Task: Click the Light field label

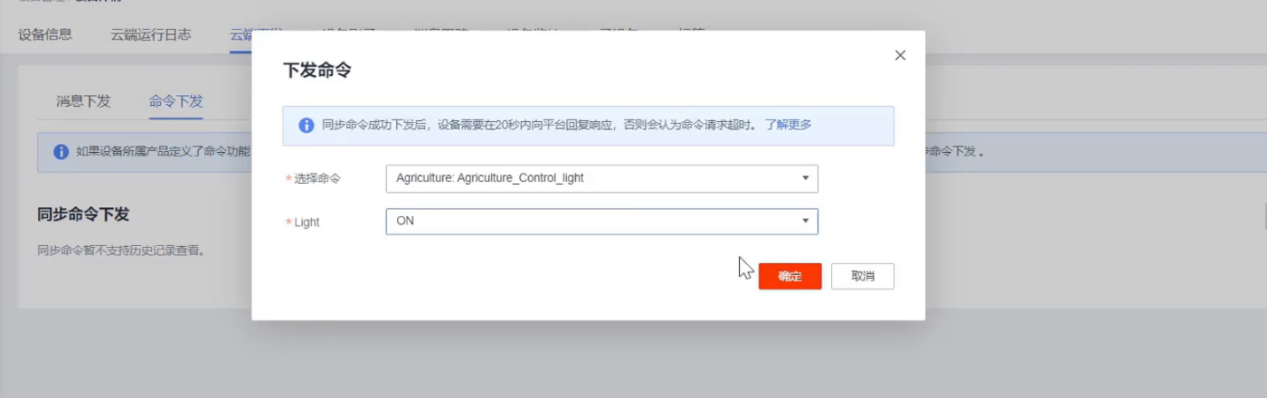Action: coord(306,222)
